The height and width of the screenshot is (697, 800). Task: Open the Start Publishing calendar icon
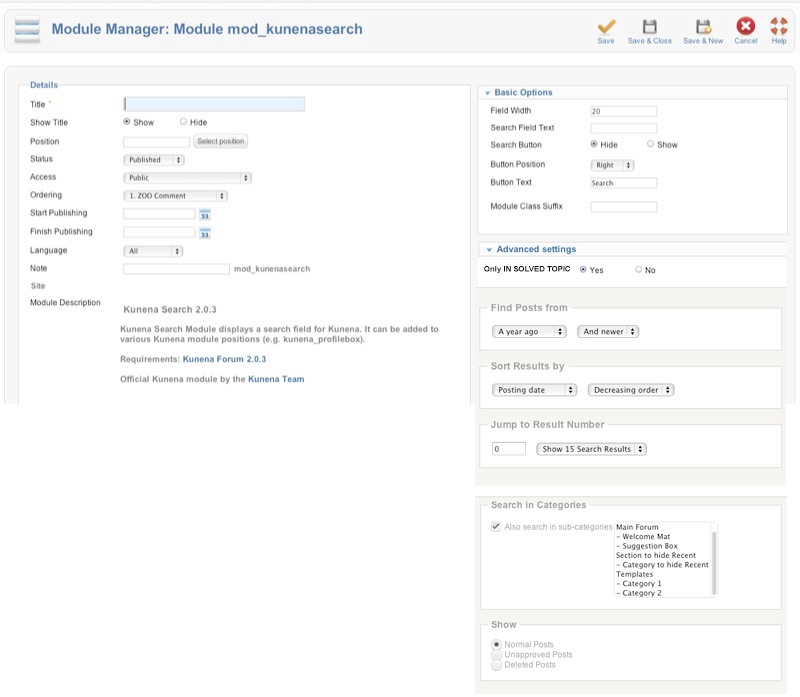(x=205, y=214)
